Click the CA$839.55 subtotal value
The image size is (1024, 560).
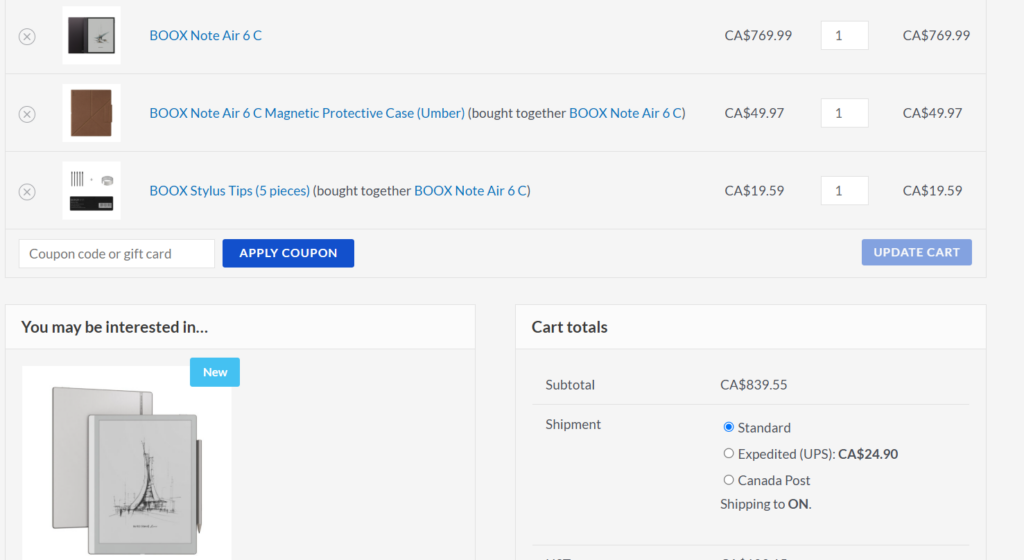754,384
